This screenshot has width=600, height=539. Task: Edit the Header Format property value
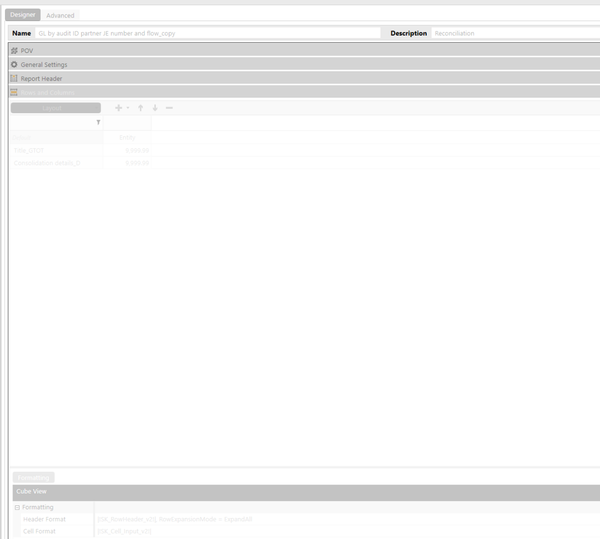click(347, 519)
